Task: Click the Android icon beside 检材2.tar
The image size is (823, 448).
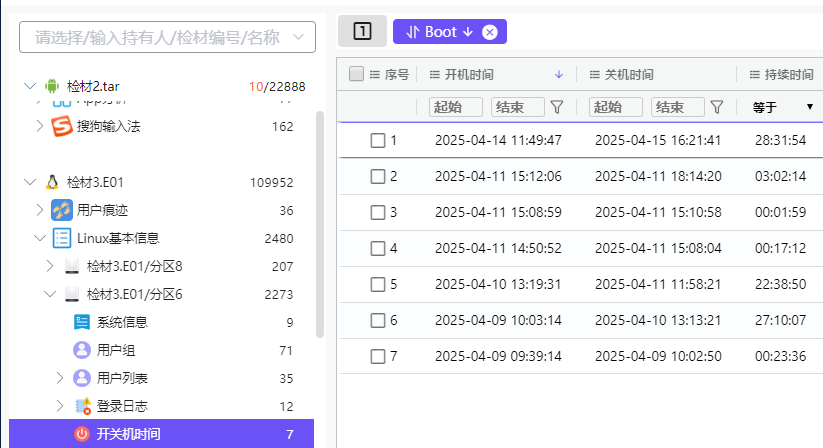Action: (52, 86)
